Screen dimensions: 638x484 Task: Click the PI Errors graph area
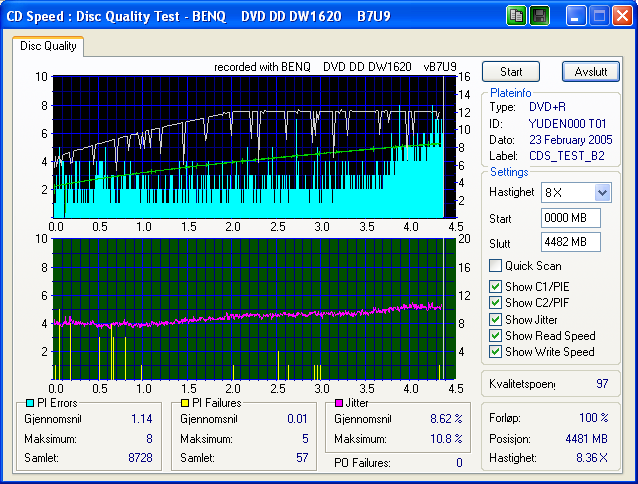[254, 147]
